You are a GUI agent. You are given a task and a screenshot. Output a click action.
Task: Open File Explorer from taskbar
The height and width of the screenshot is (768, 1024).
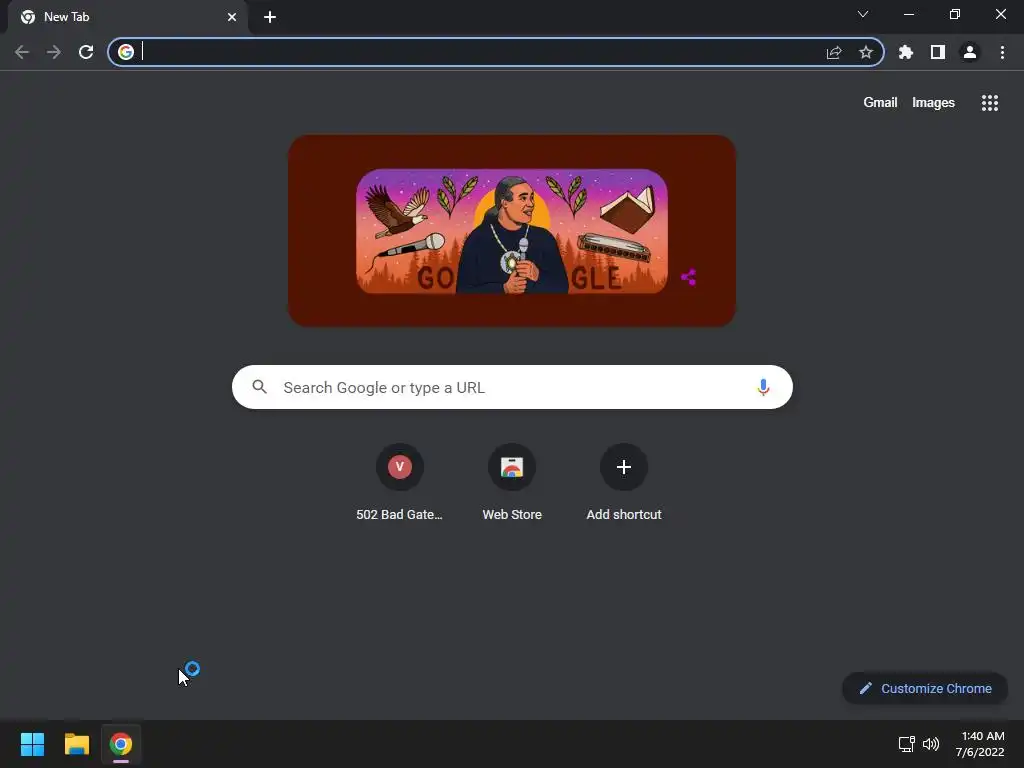click(x=76, y=744)
